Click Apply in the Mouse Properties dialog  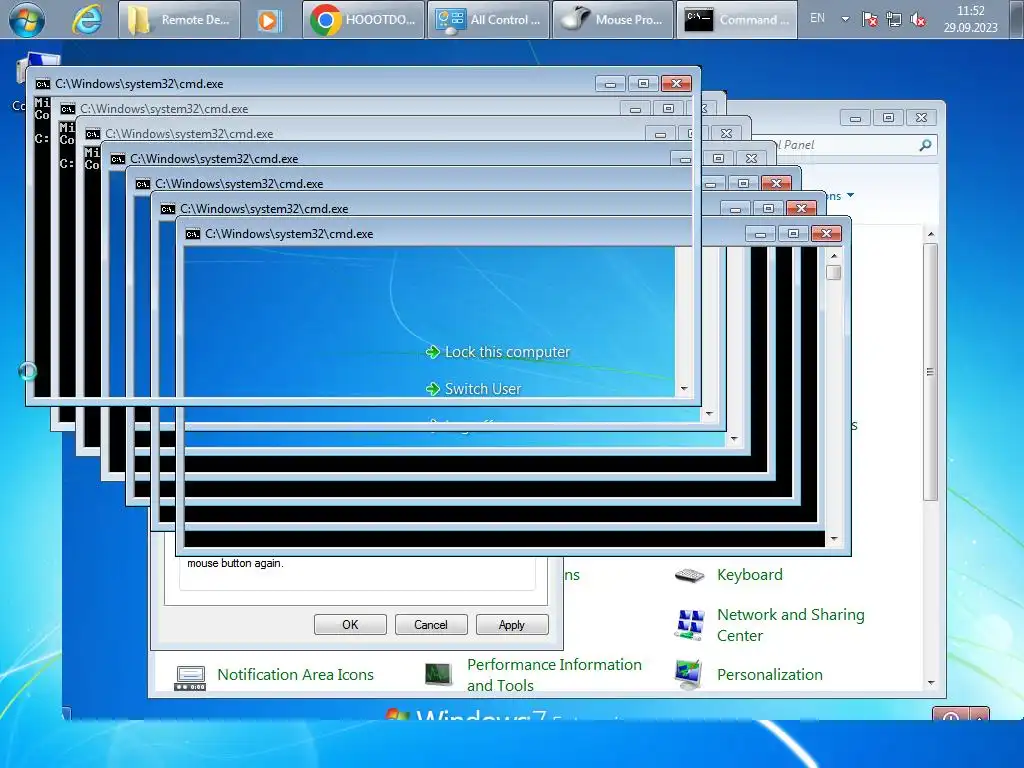(x=512, y=625)
